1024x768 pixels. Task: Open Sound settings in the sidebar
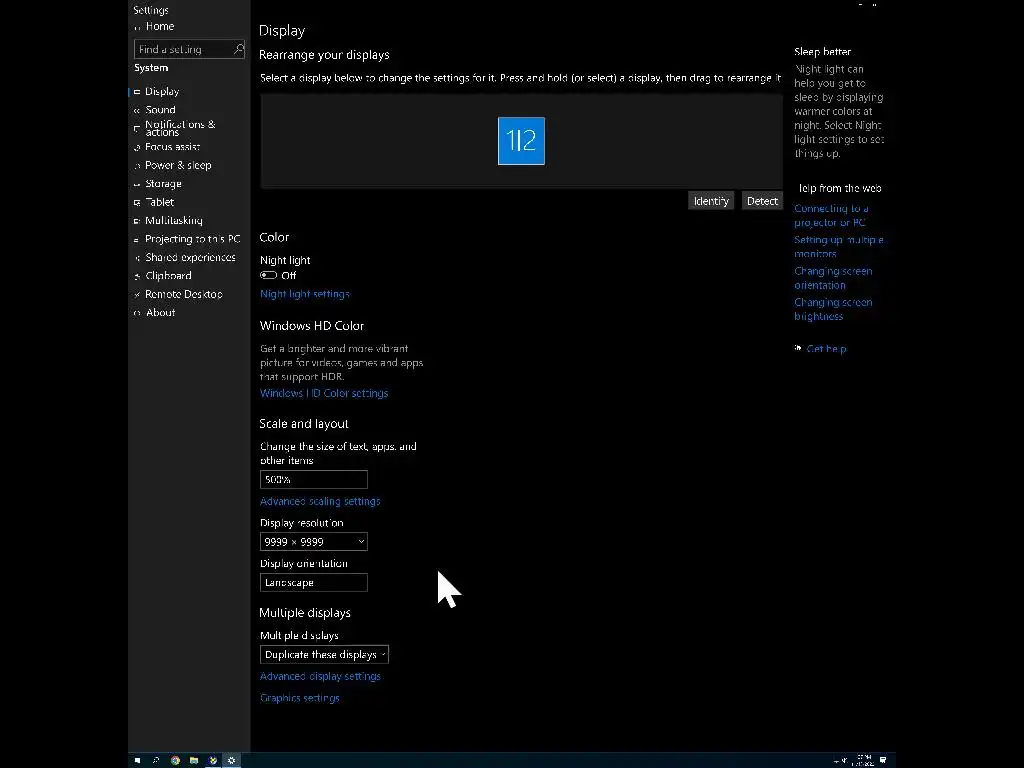(x=160, y=110)
